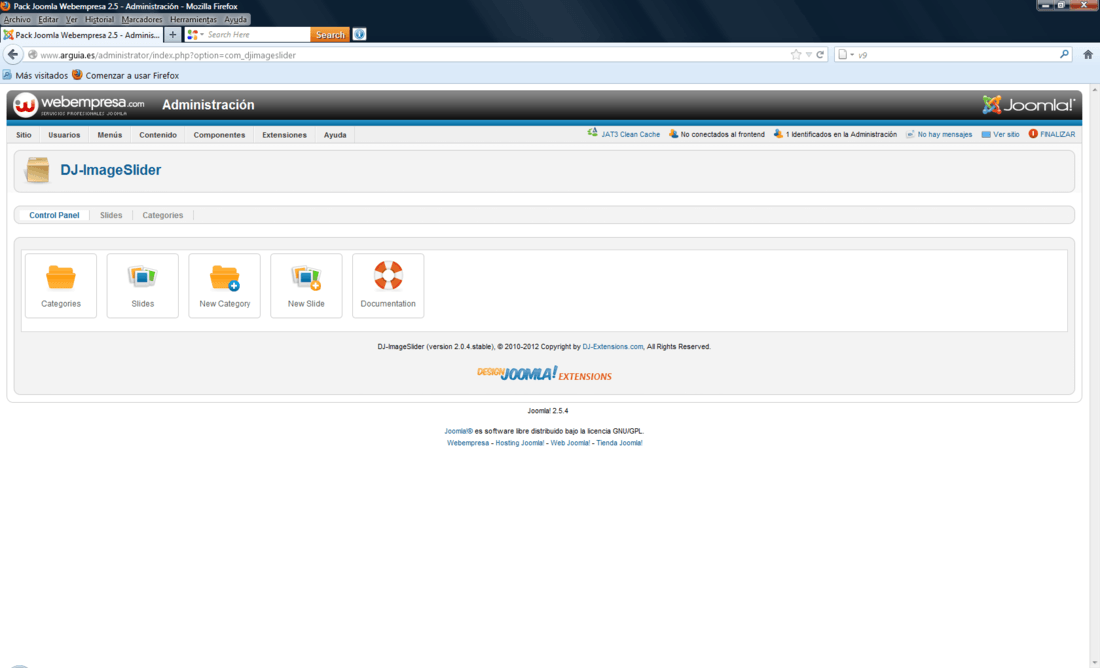Click the Firefox back arrow button

click(x=13, y=55)
